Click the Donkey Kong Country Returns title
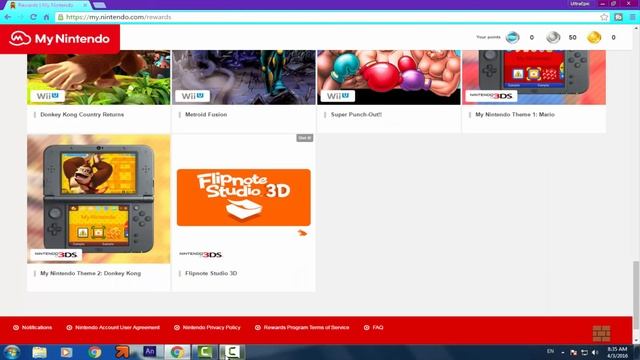Viewport: 640px width, 360px height. click(82, 115)
